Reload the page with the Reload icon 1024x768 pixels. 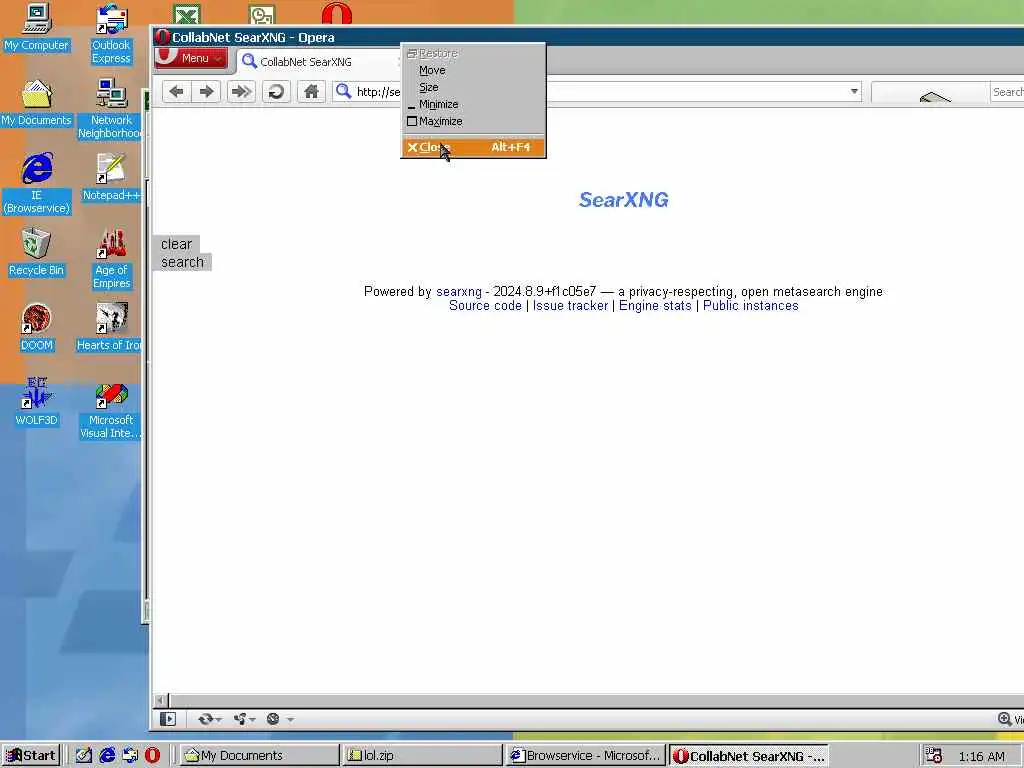(276, 91)
